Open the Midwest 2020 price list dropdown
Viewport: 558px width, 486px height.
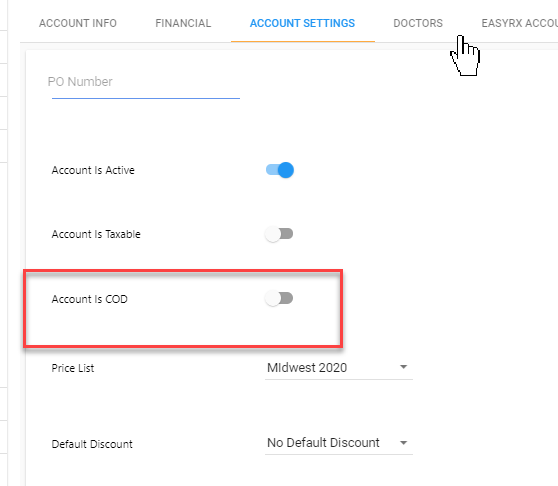coord(339,368)
